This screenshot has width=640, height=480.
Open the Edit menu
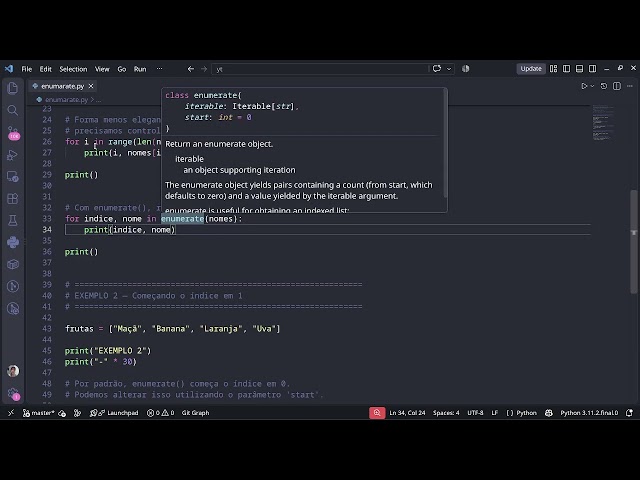click(45, 69)
